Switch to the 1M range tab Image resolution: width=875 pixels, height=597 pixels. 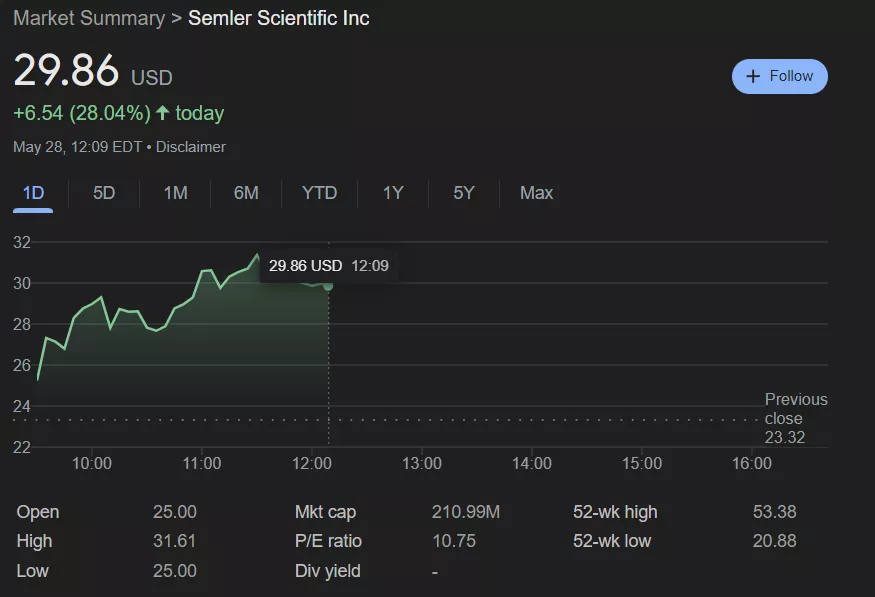(175, 193)
